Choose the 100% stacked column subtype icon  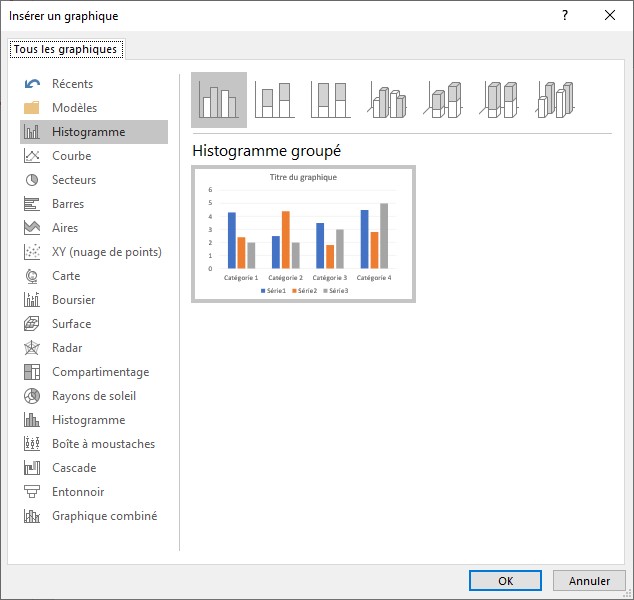click(x=331, y=100)
